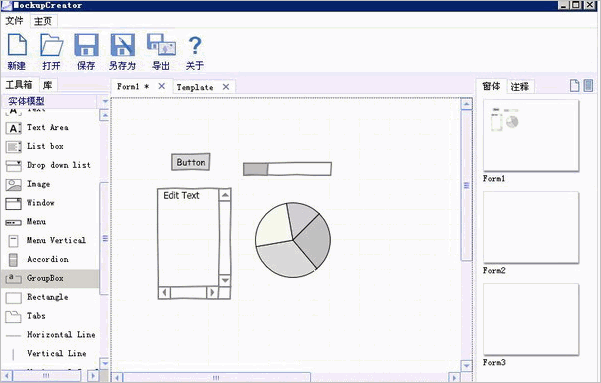
Task: Expand the 实体模型 category dropdown
Action: point(105,102)
